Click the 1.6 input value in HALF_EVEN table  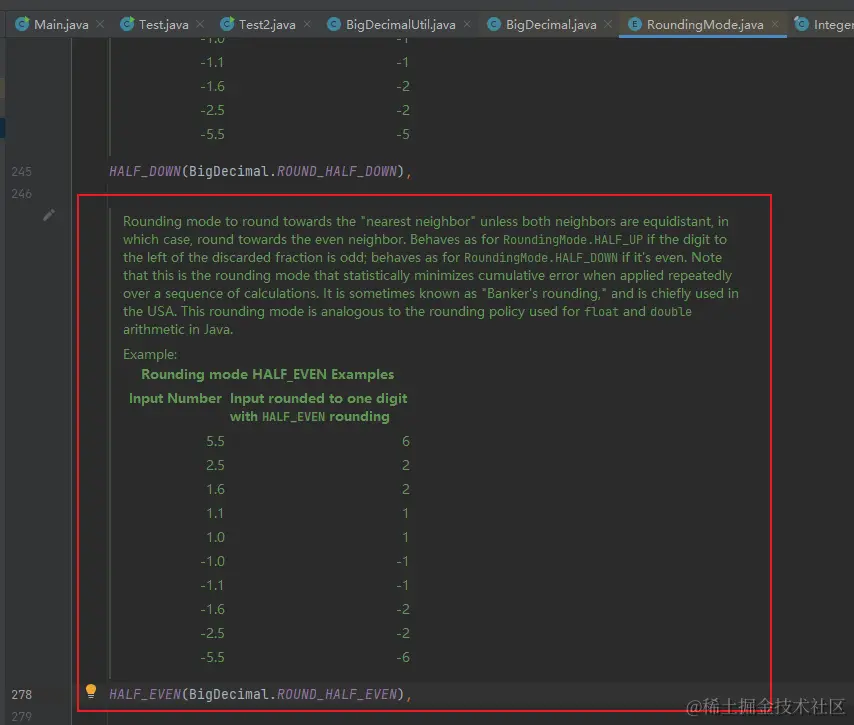[215, 489]
